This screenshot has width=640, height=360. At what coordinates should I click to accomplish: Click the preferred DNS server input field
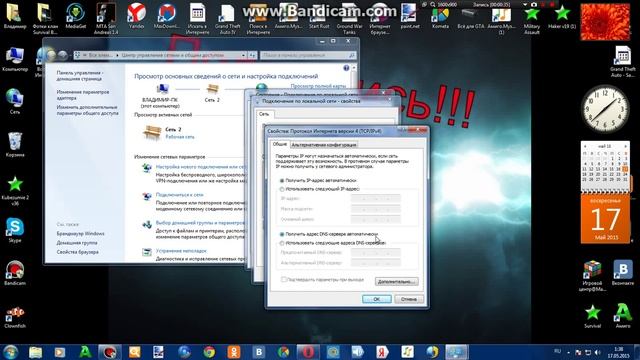coord(376,253)
